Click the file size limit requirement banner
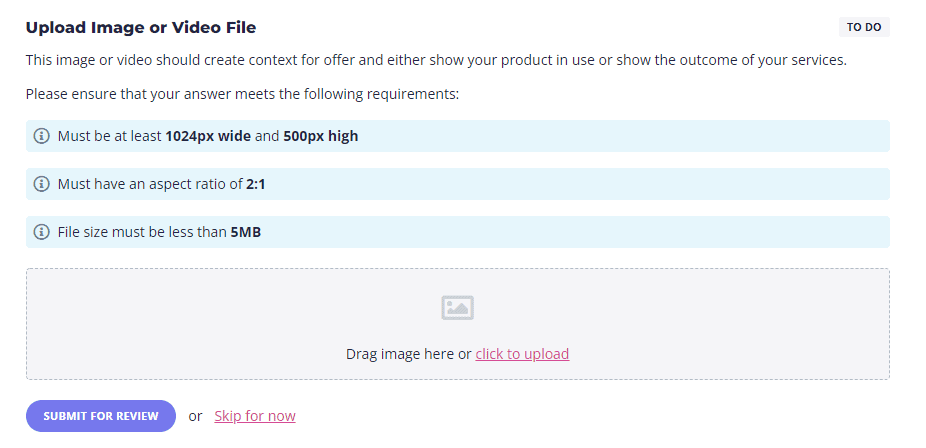The width and height of the screenshot is (926, 448). coord(458,232)
